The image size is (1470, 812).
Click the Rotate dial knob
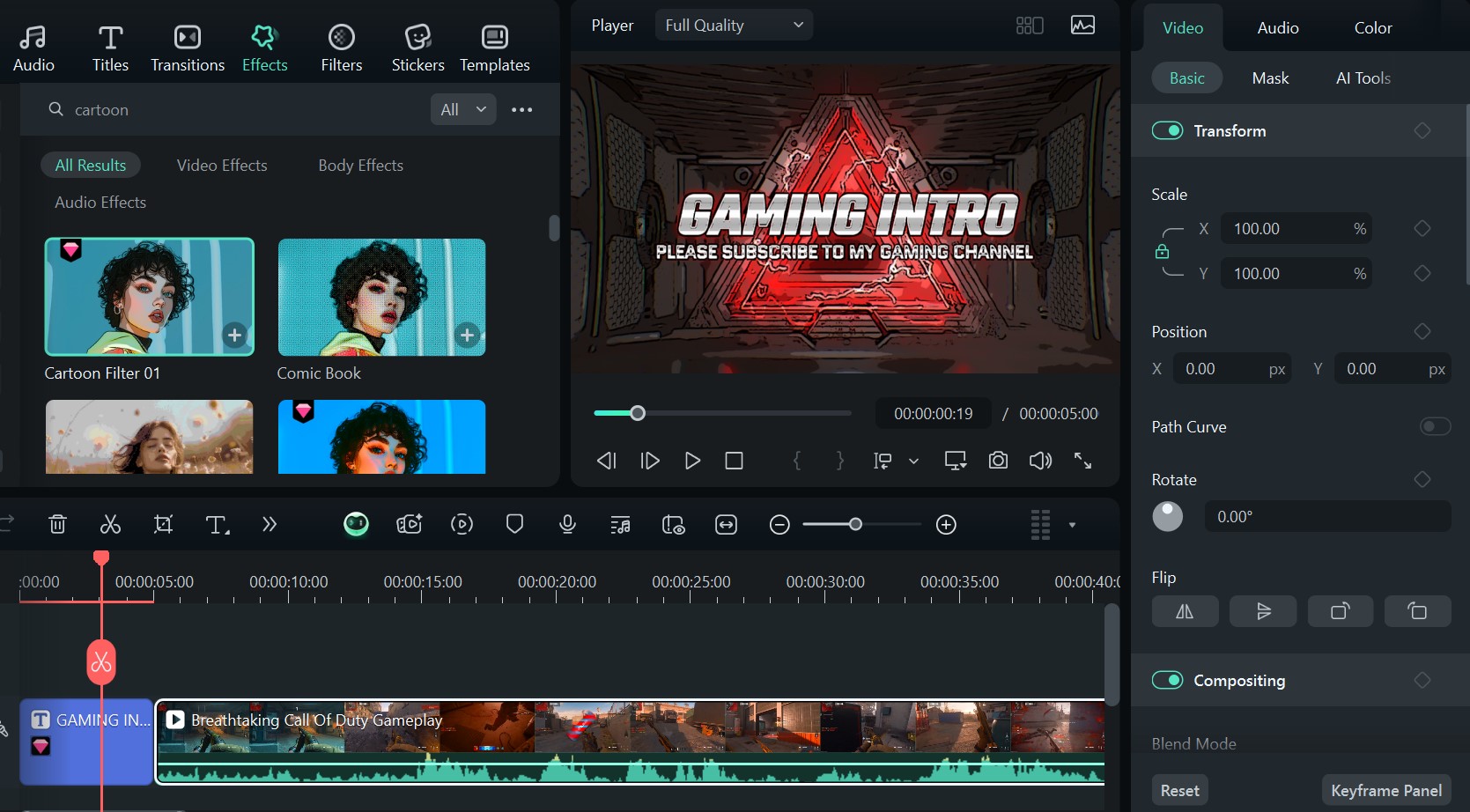tap(1168, 516)
